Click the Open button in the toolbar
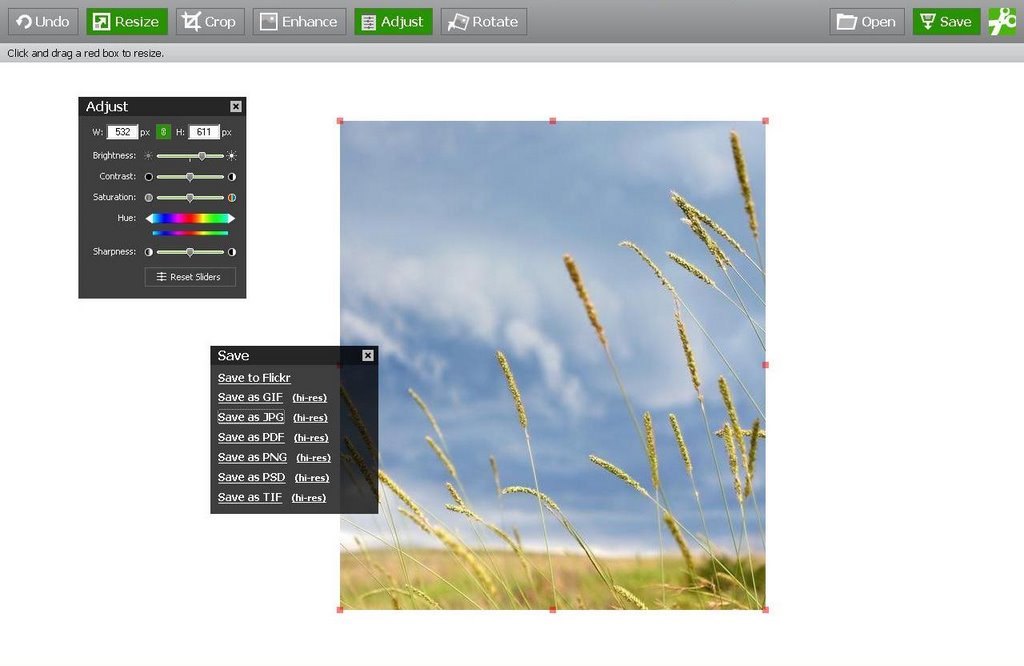Image resolution: width=1024 pixels, height=666 pixels. point(867,22)
